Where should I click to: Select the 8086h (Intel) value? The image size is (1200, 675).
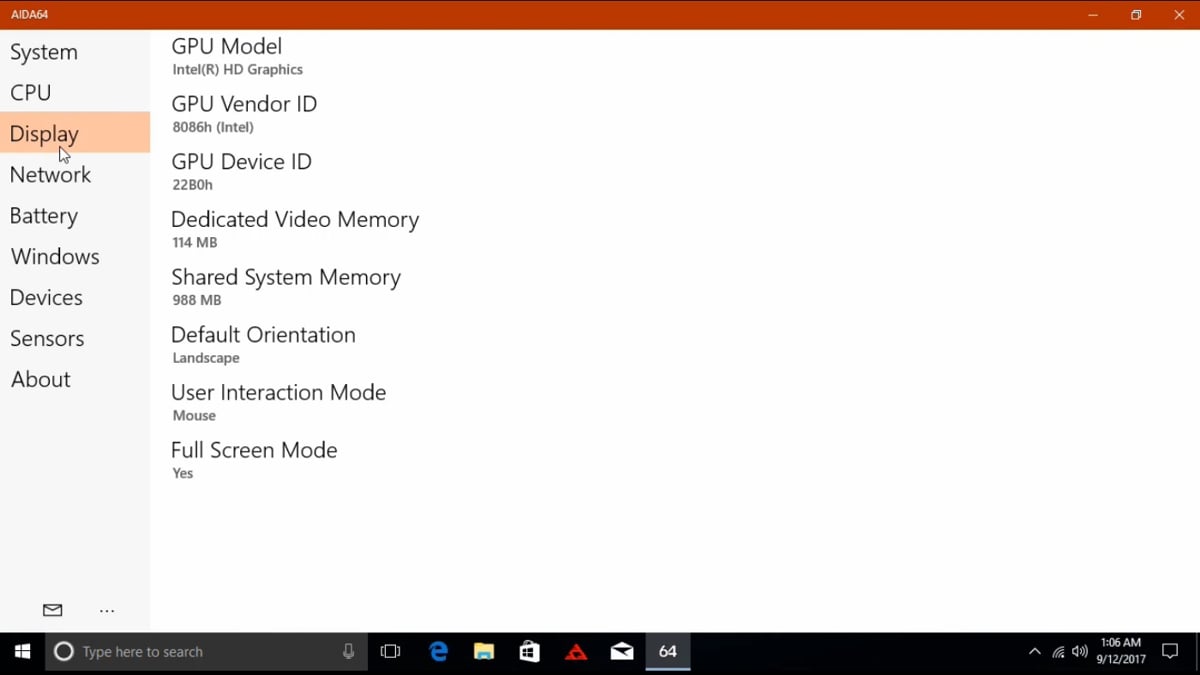point(213,127)
